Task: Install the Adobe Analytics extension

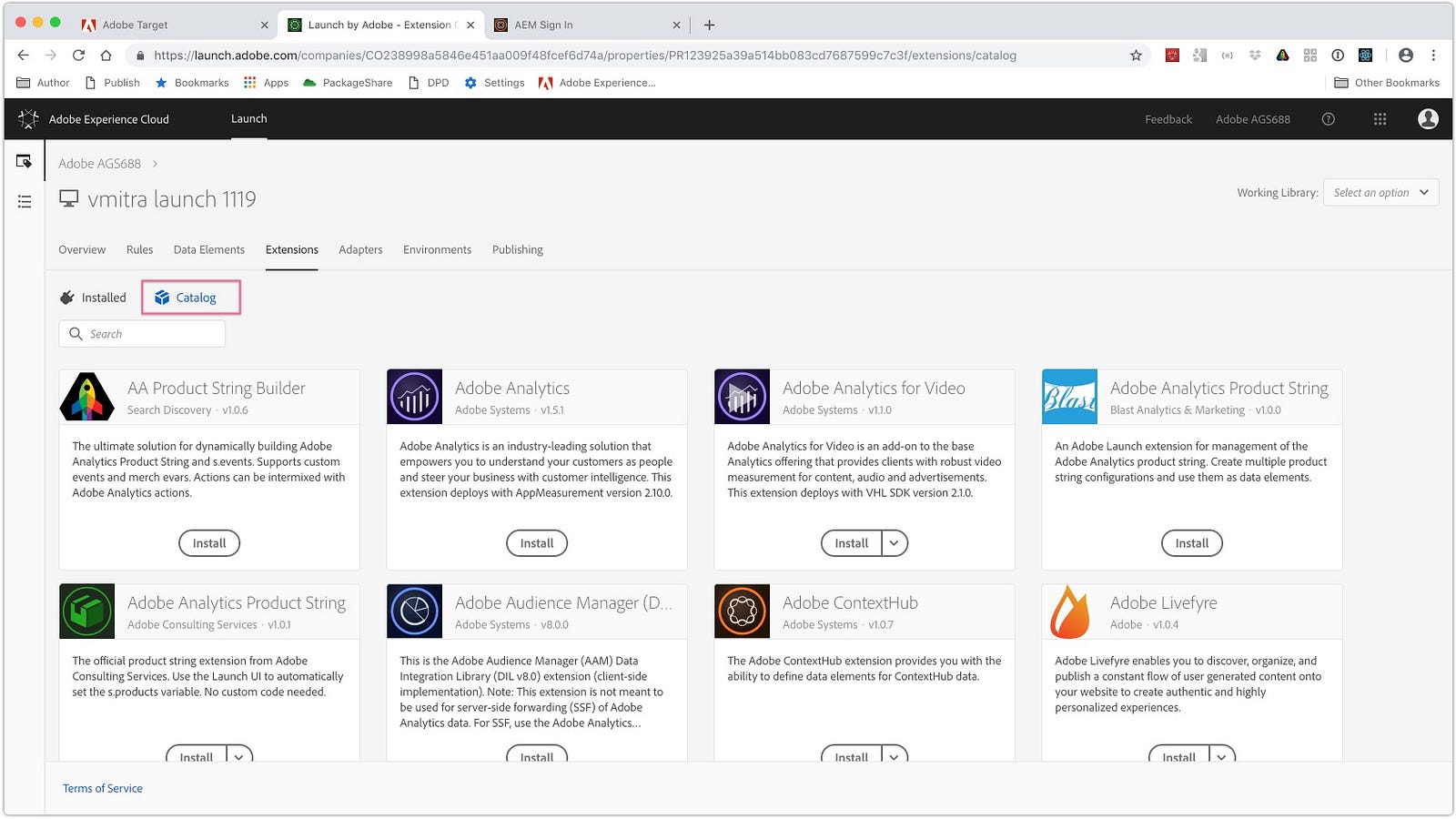Action: [x=537, y=543]
